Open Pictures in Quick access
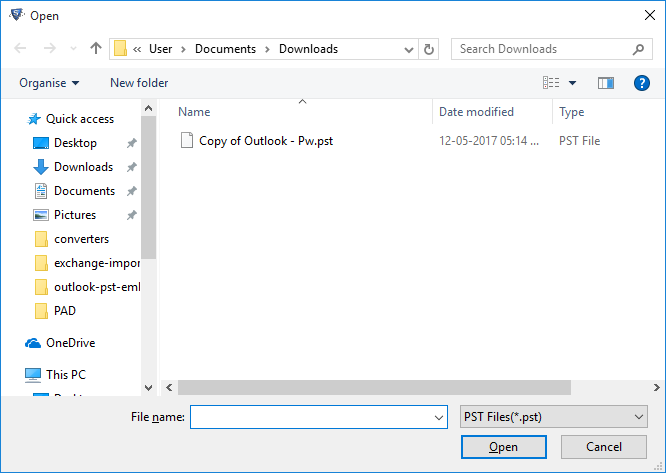Screen dimensions: 667x474 [65, 215]
